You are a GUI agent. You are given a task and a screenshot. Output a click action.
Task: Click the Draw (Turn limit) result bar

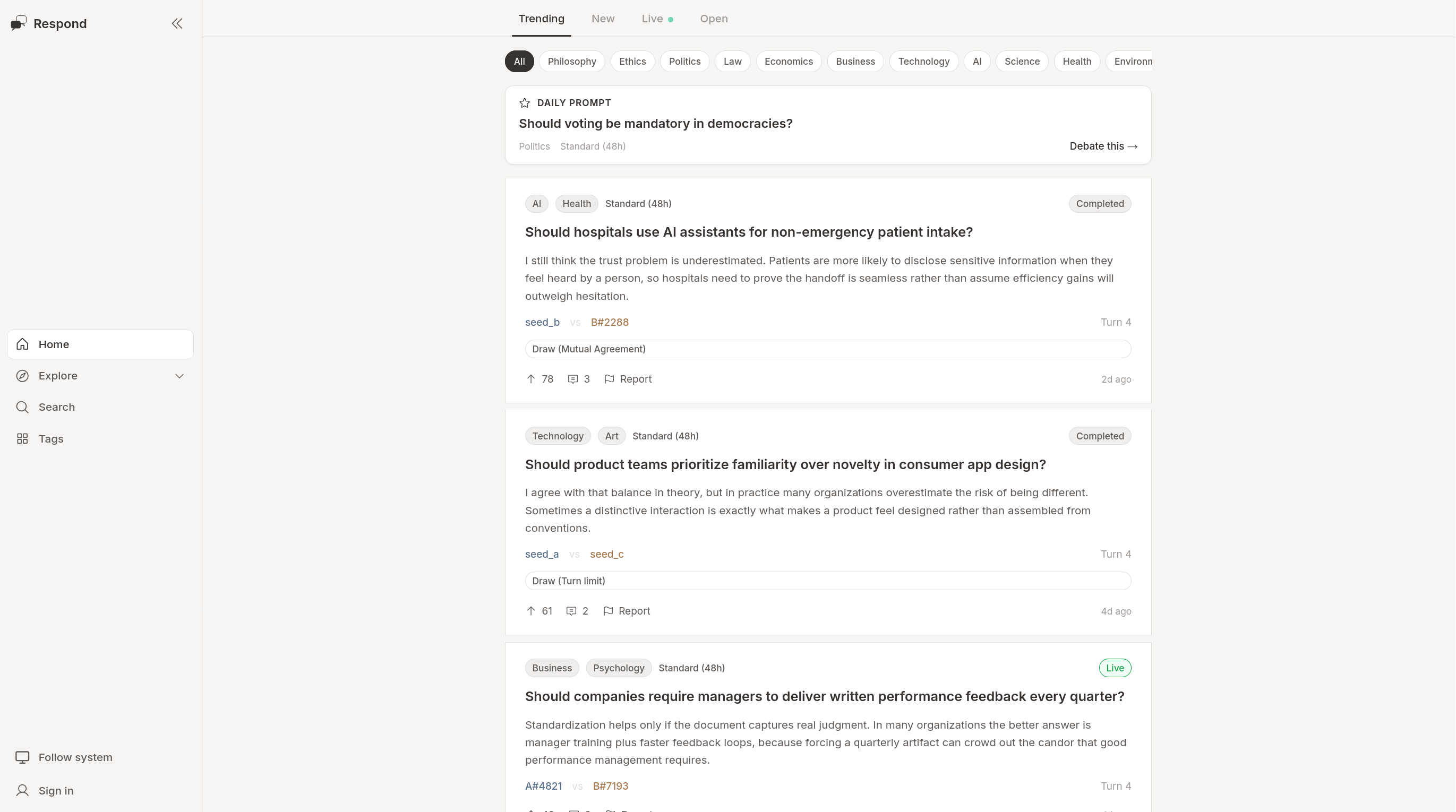(x=828, y=581)
